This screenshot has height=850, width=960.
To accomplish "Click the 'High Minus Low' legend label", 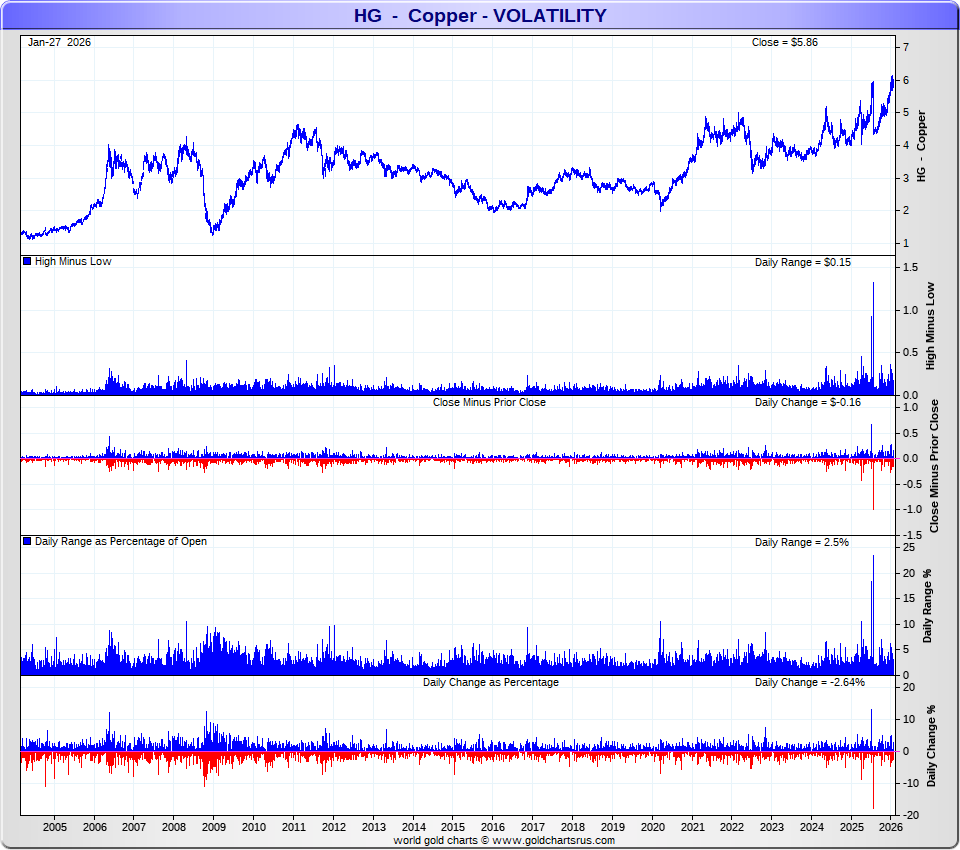I will [x=73, y=261].
